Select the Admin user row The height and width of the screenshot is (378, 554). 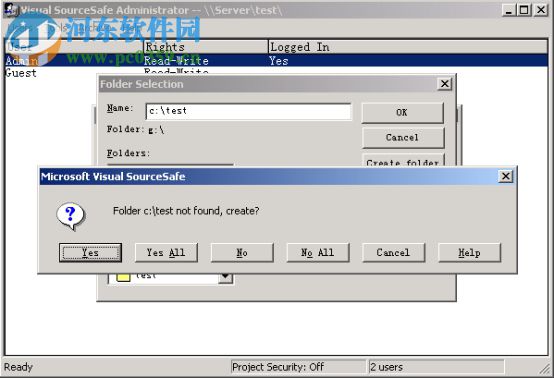(277, 60)
